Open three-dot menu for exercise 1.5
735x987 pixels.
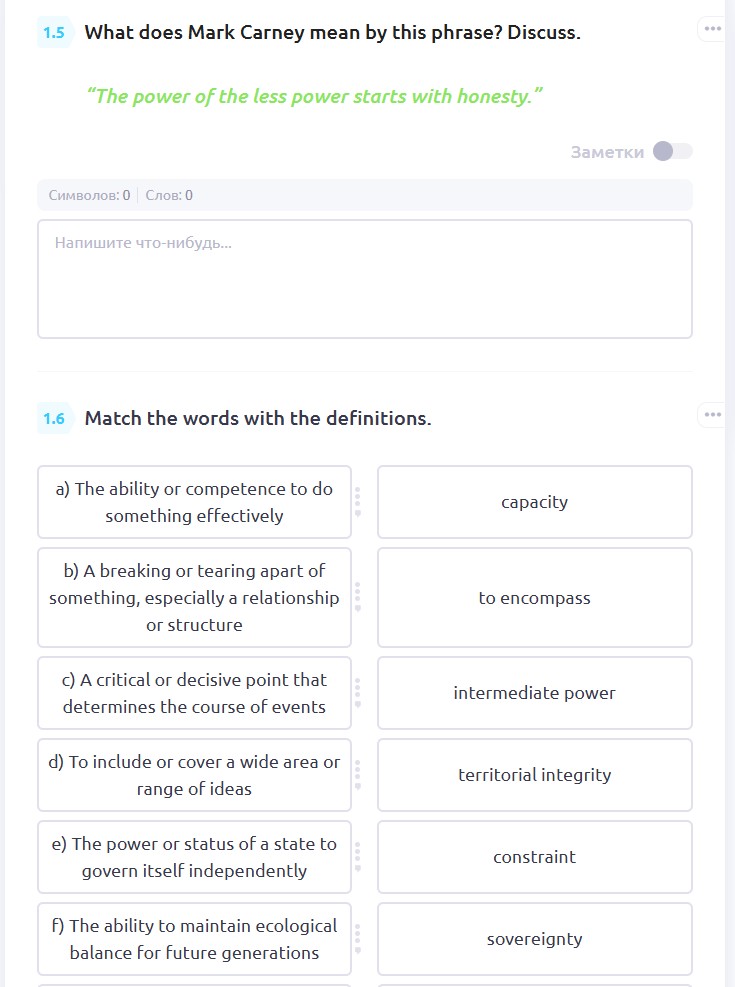712,29
